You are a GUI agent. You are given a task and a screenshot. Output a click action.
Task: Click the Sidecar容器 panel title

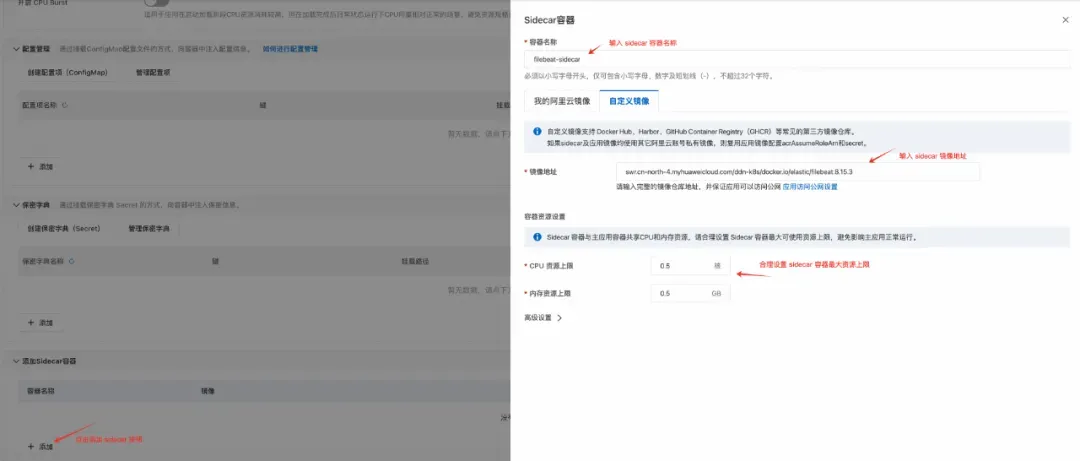[550, 20]
